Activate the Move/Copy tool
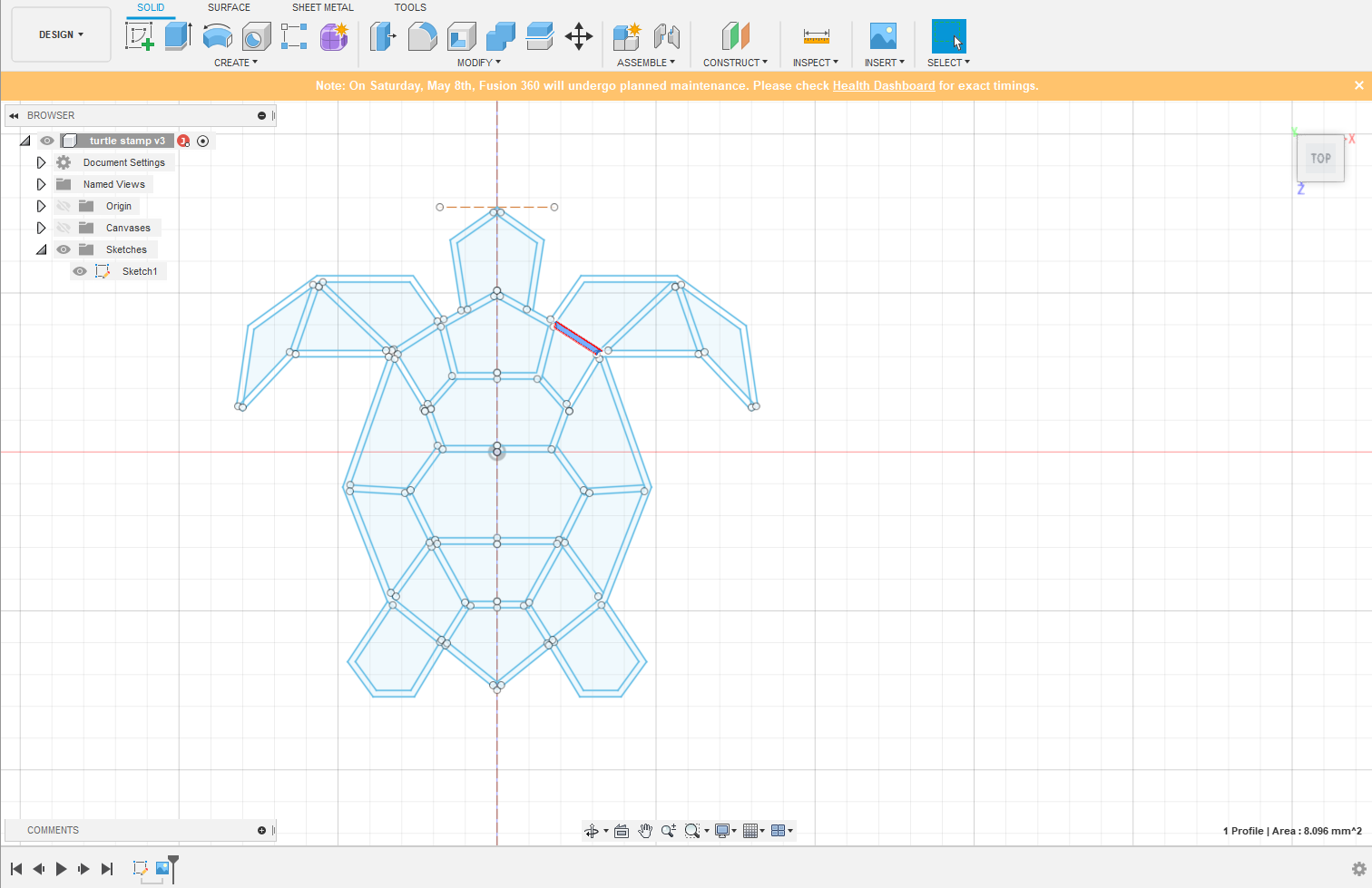The image size is (1372, 888). point(579,36)
